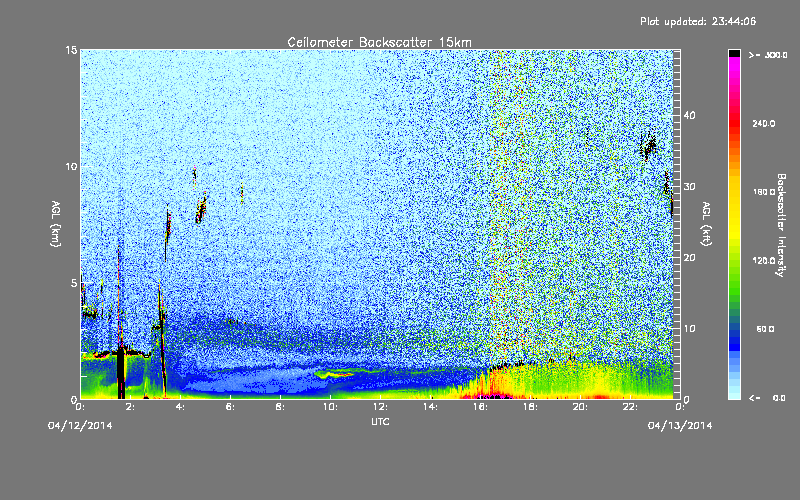The height and width of the screenshot is (500, 800).
Task: Click the "Backscatter Intensity" colorbar title
Action: 781,225
